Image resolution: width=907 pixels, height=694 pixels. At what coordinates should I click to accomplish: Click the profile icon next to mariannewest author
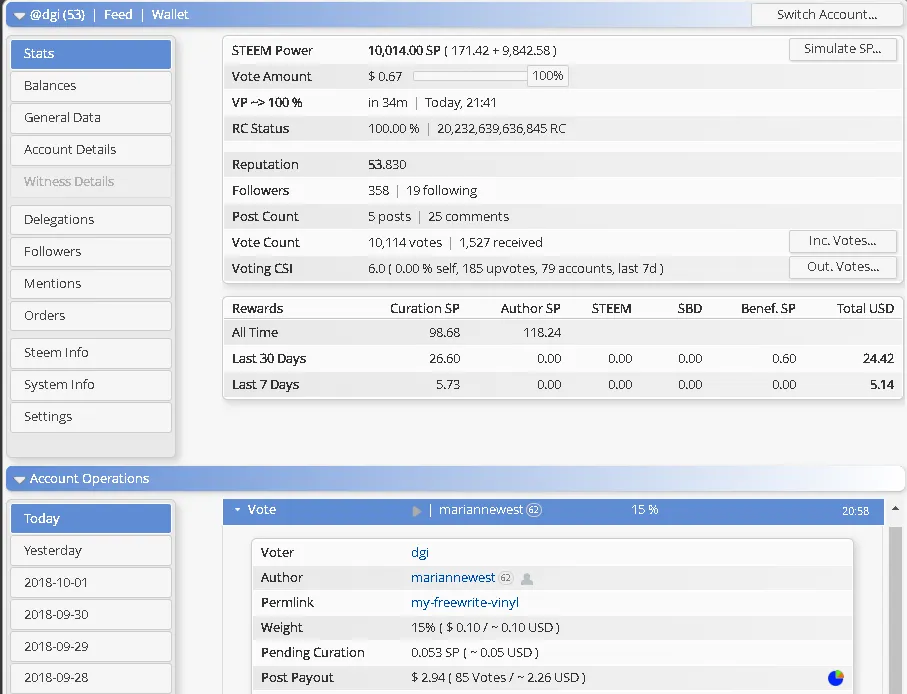527,578
